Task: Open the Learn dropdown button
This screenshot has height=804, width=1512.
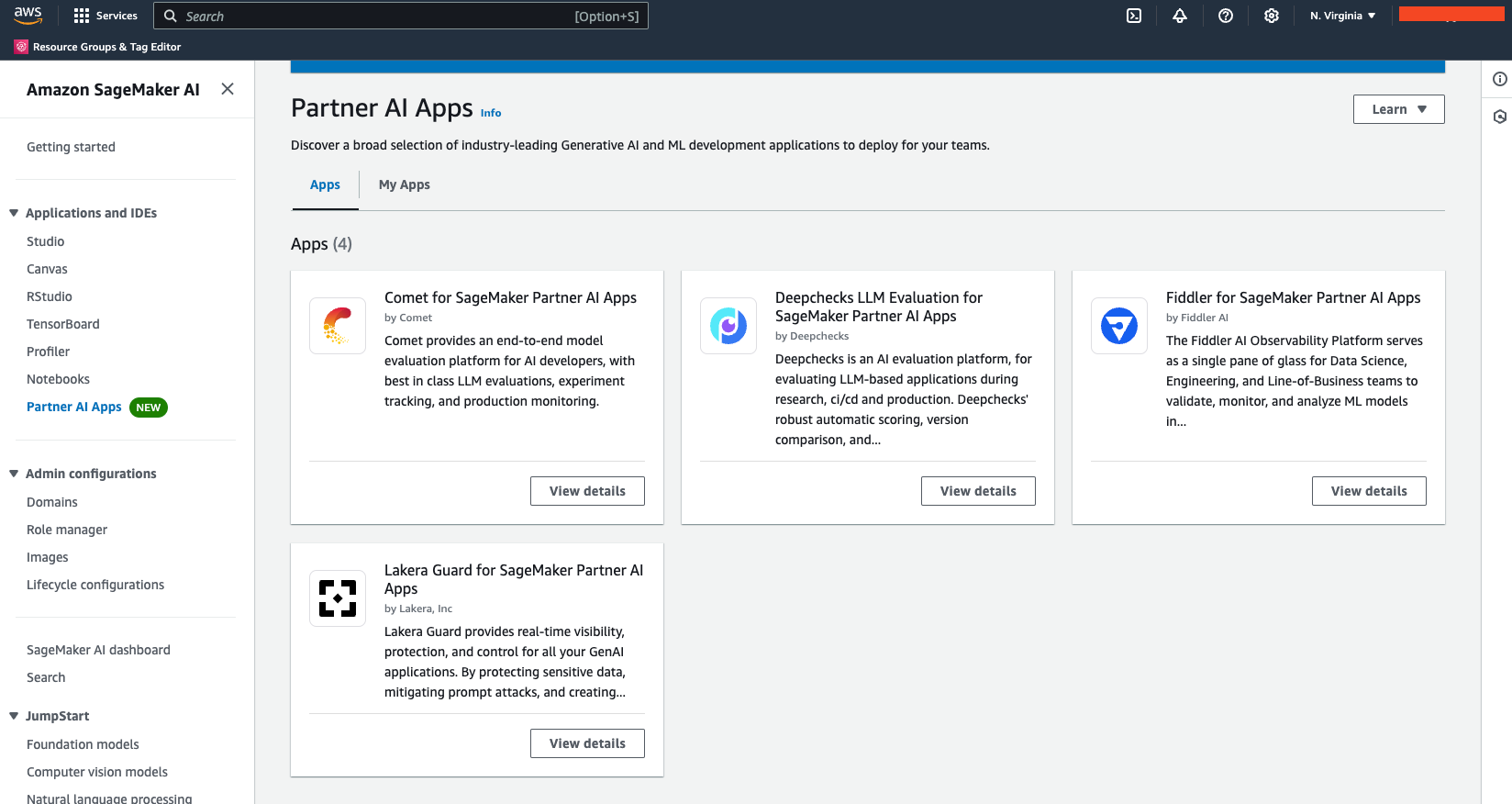Action: [1399, 109]
